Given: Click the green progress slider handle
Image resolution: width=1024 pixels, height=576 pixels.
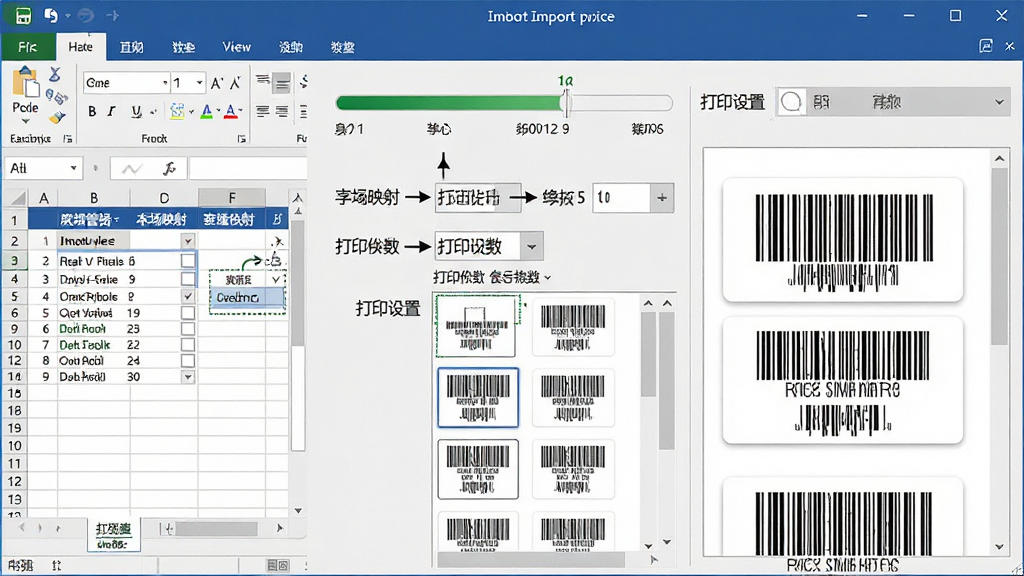Looking at the screenshot, I should point(566,103).
